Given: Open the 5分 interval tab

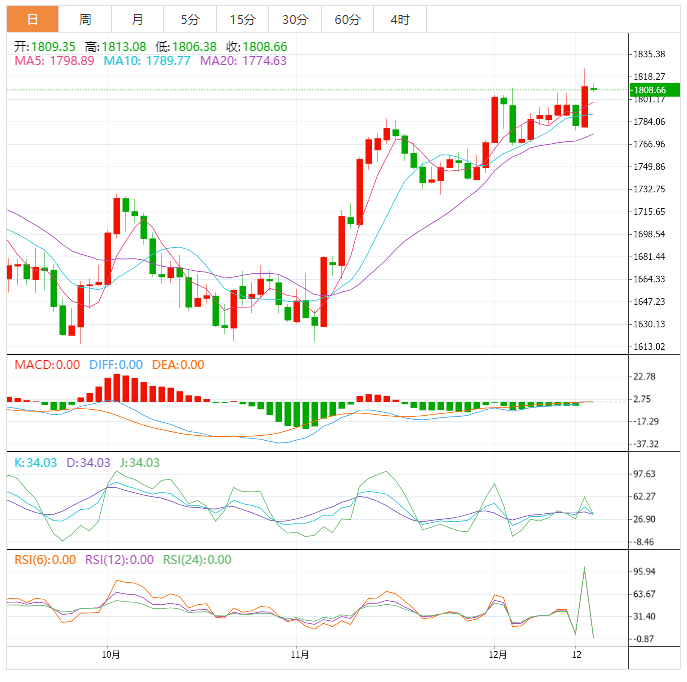Looking at the screenshot, I should pyautogui.click(x=190, y=19).
